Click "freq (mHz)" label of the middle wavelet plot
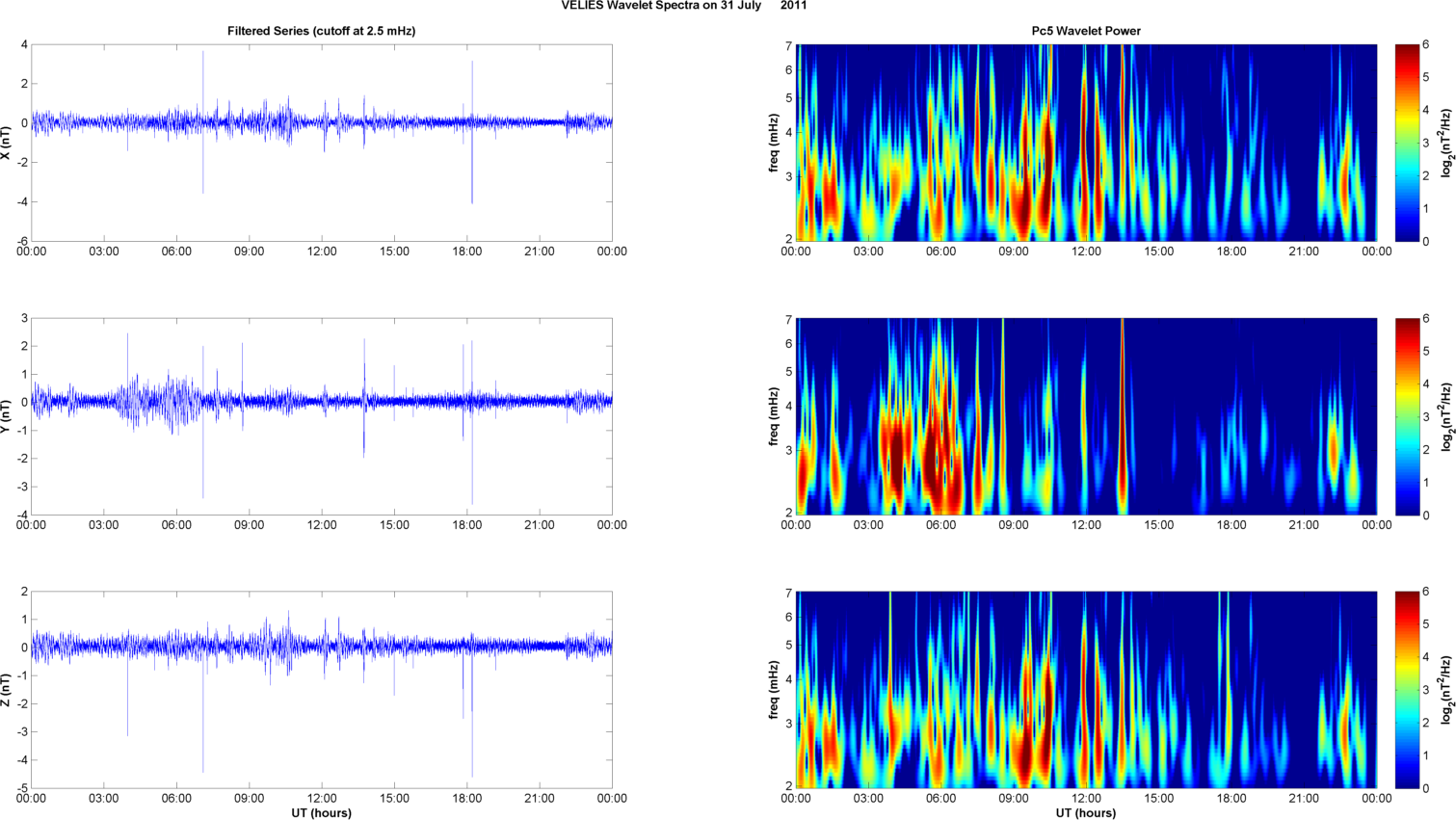Viewport: 1456px width, 820px height. 773,416
